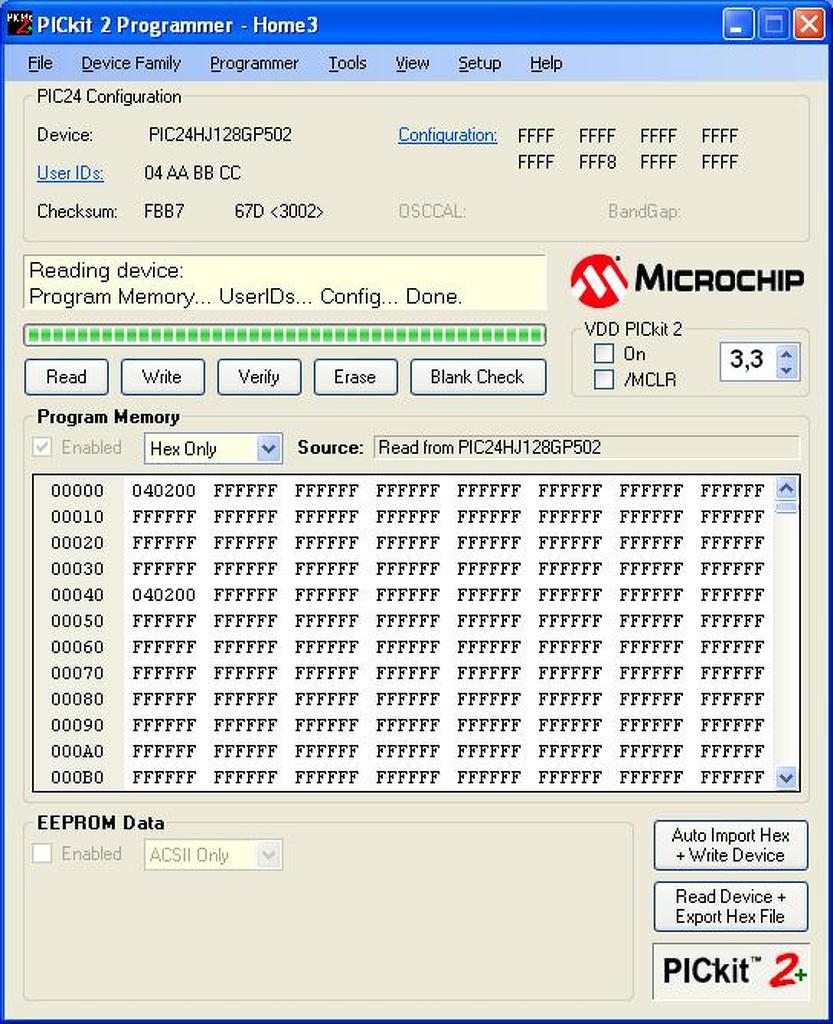Click address label 000B0

point(78,778)
